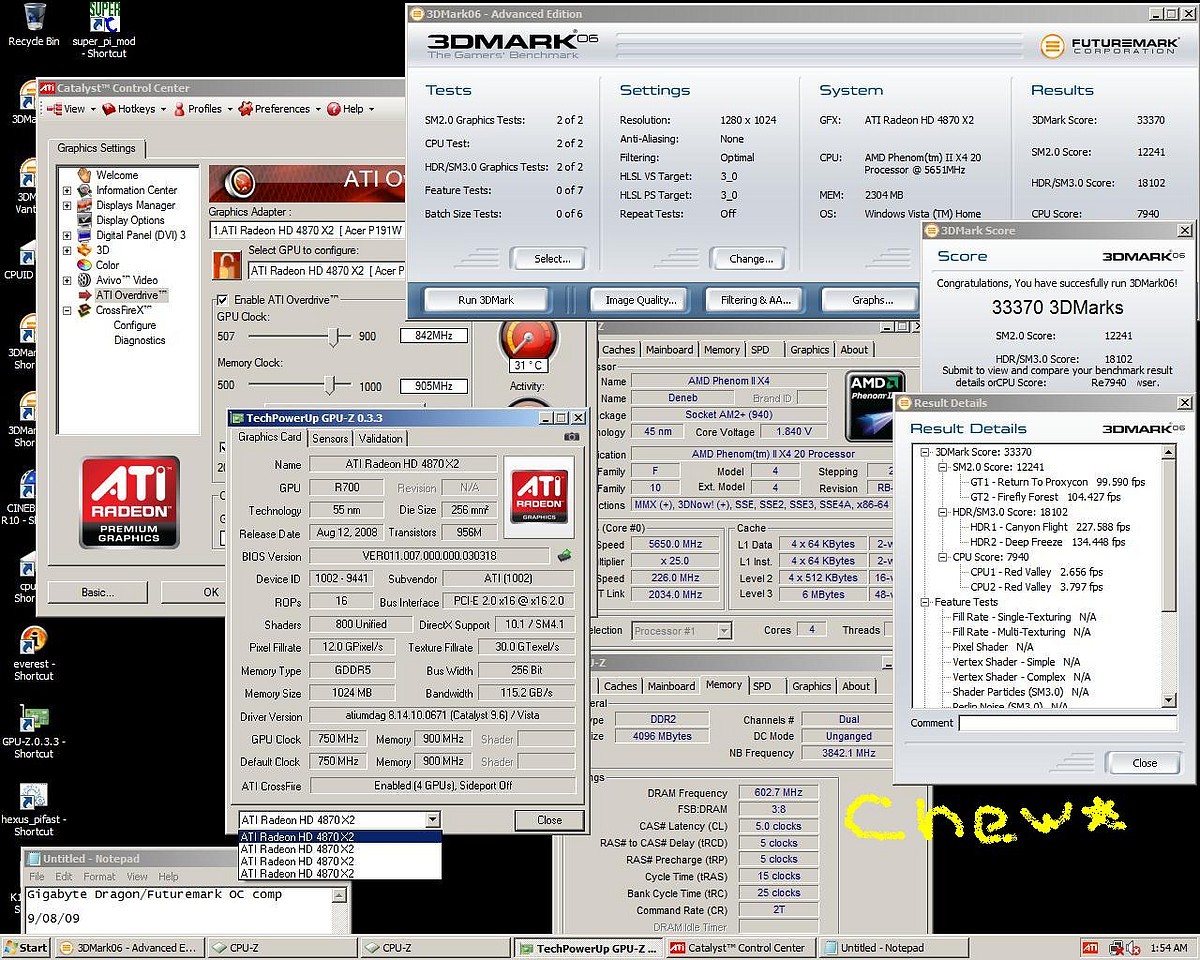1200x960 pixels.
Task: Open the View menu in Catalyst Control Center
Action: tap(73, 109)
